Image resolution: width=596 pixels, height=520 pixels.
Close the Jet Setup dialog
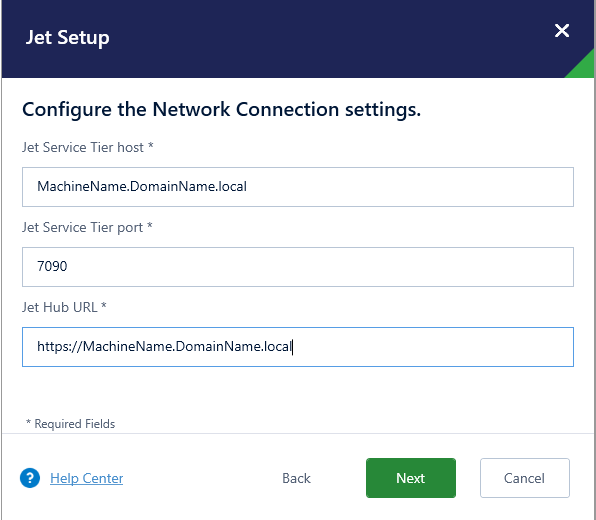[x=562, y=31]
